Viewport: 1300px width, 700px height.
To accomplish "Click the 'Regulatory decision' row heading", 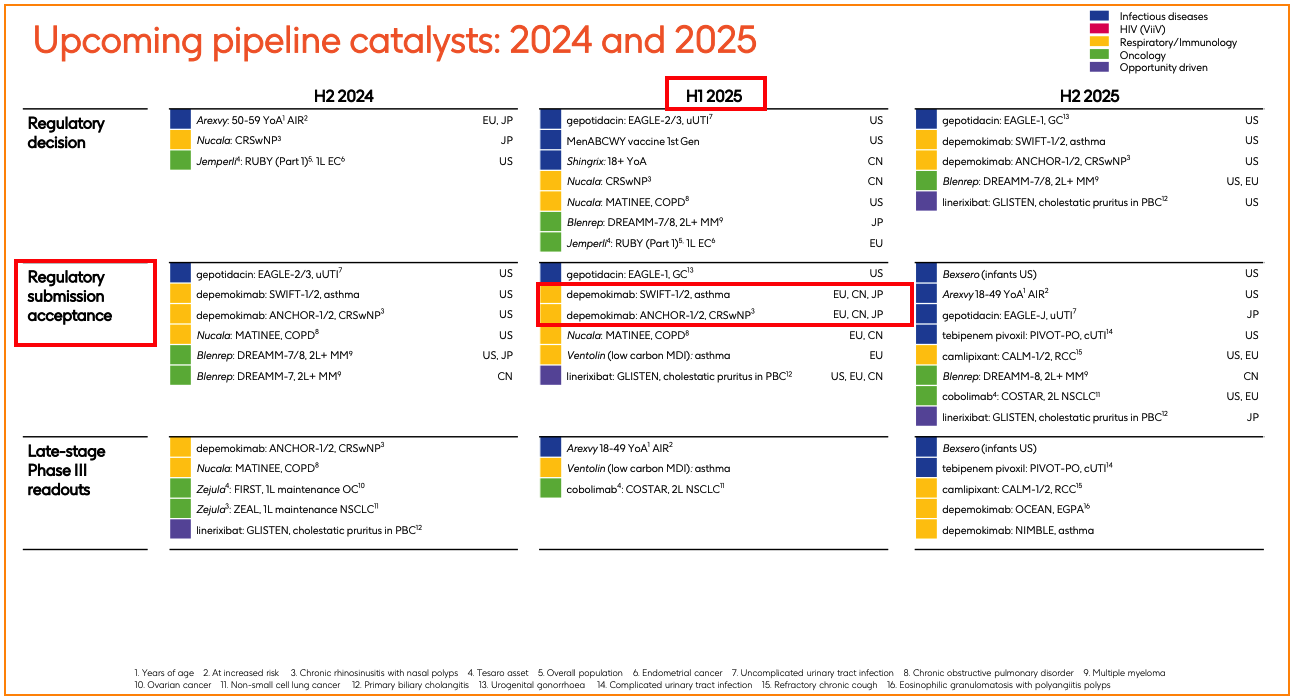I will [x=66, y=133].
